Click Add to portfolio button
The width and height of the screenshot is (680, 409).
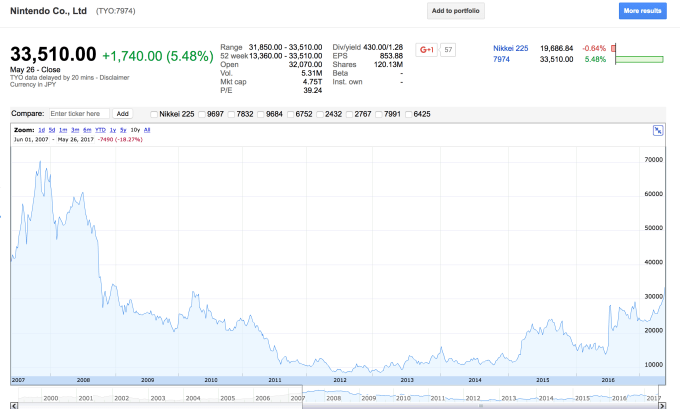(x=456, y=11)
